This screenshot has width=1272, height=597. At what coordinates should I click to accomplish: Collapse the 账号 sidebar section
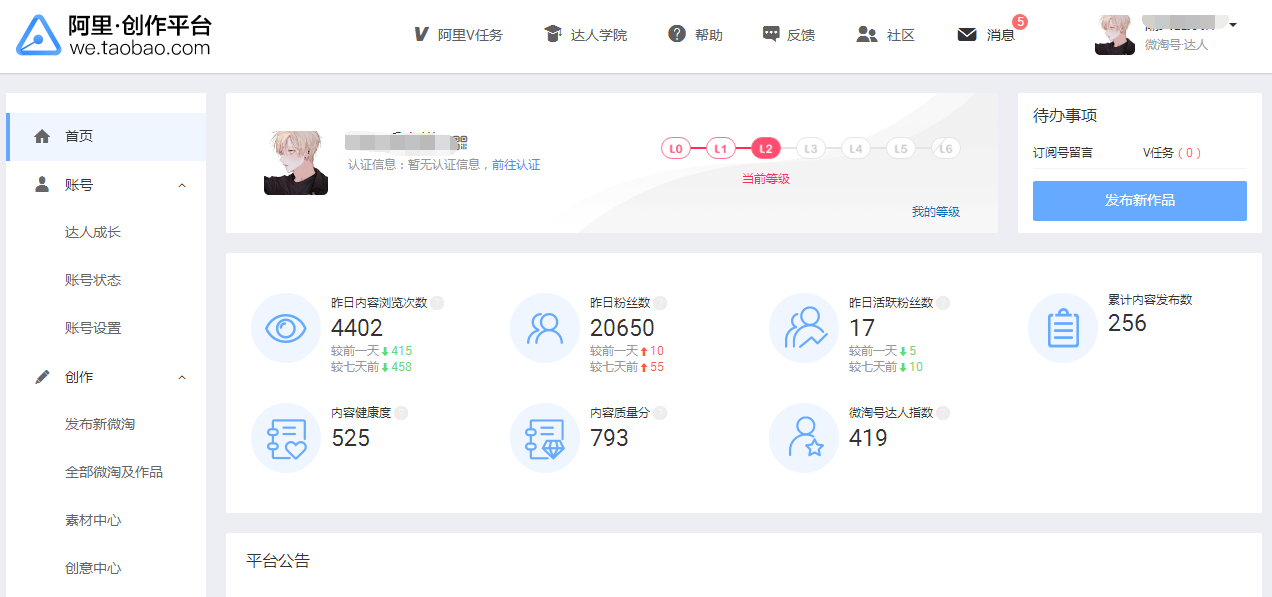click(x=182, y=185)
